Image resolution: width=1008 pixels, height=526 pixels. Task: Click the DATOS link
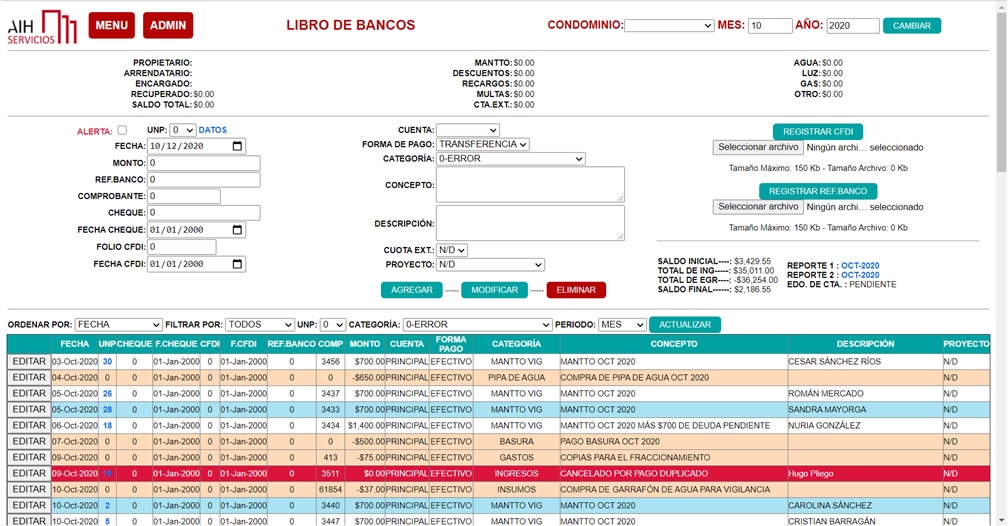pyautogui.click(x=213, y=130)
